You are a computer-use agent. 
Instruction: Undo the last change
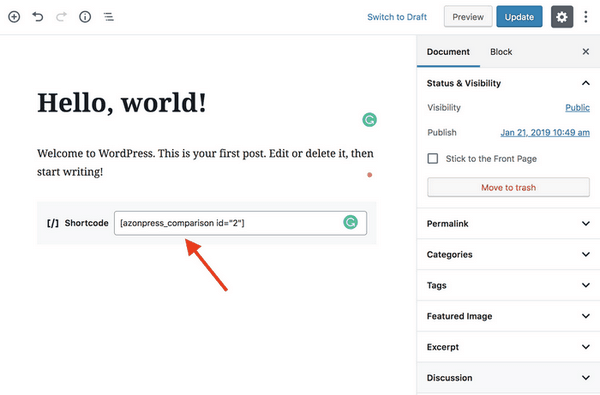pyautogui.click(x=38, y=17)
